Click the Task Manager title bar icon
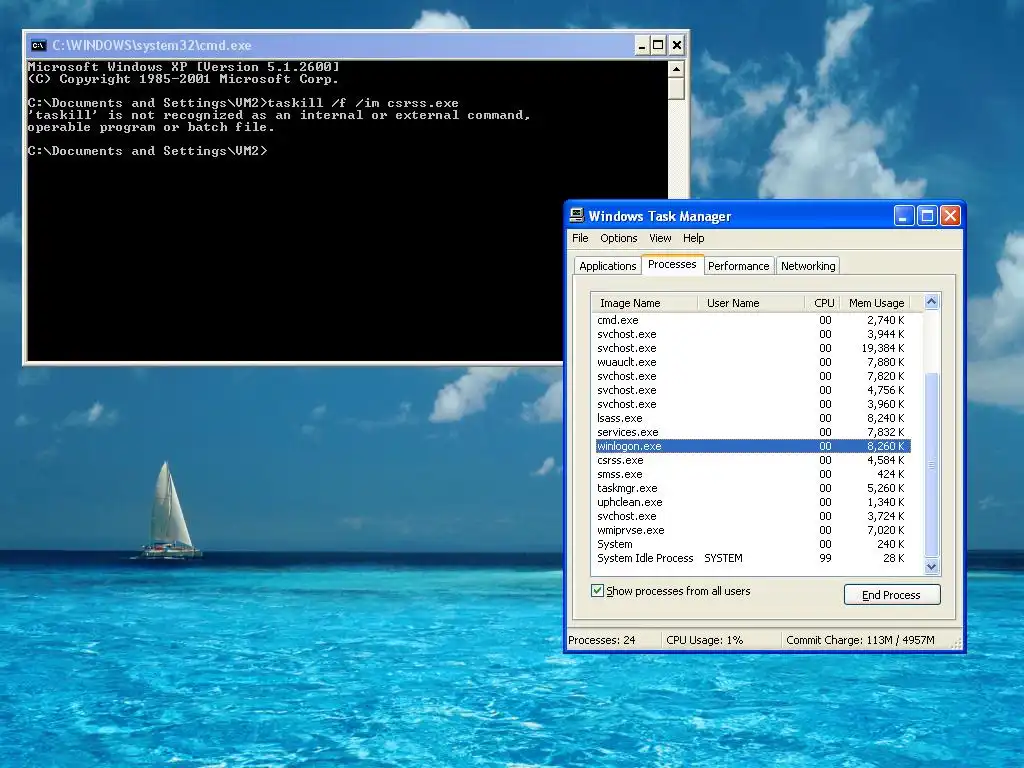1024x768 pixels. (x=576, y=216)
